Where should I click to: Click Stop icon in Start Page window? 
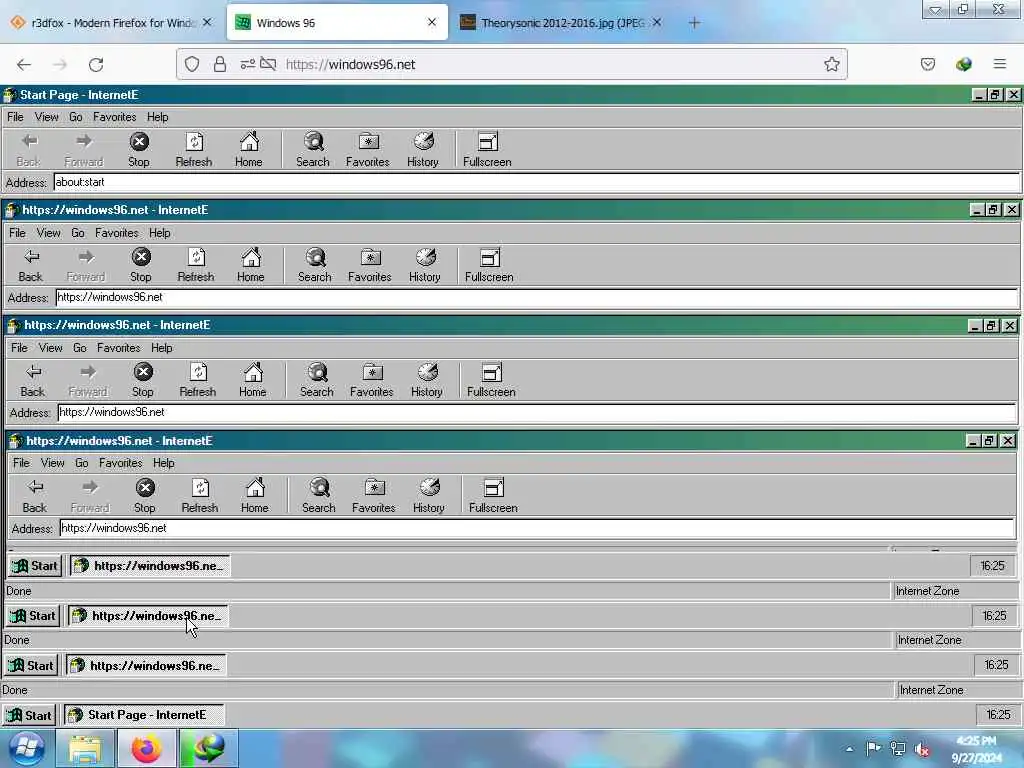tap(138, 150)
